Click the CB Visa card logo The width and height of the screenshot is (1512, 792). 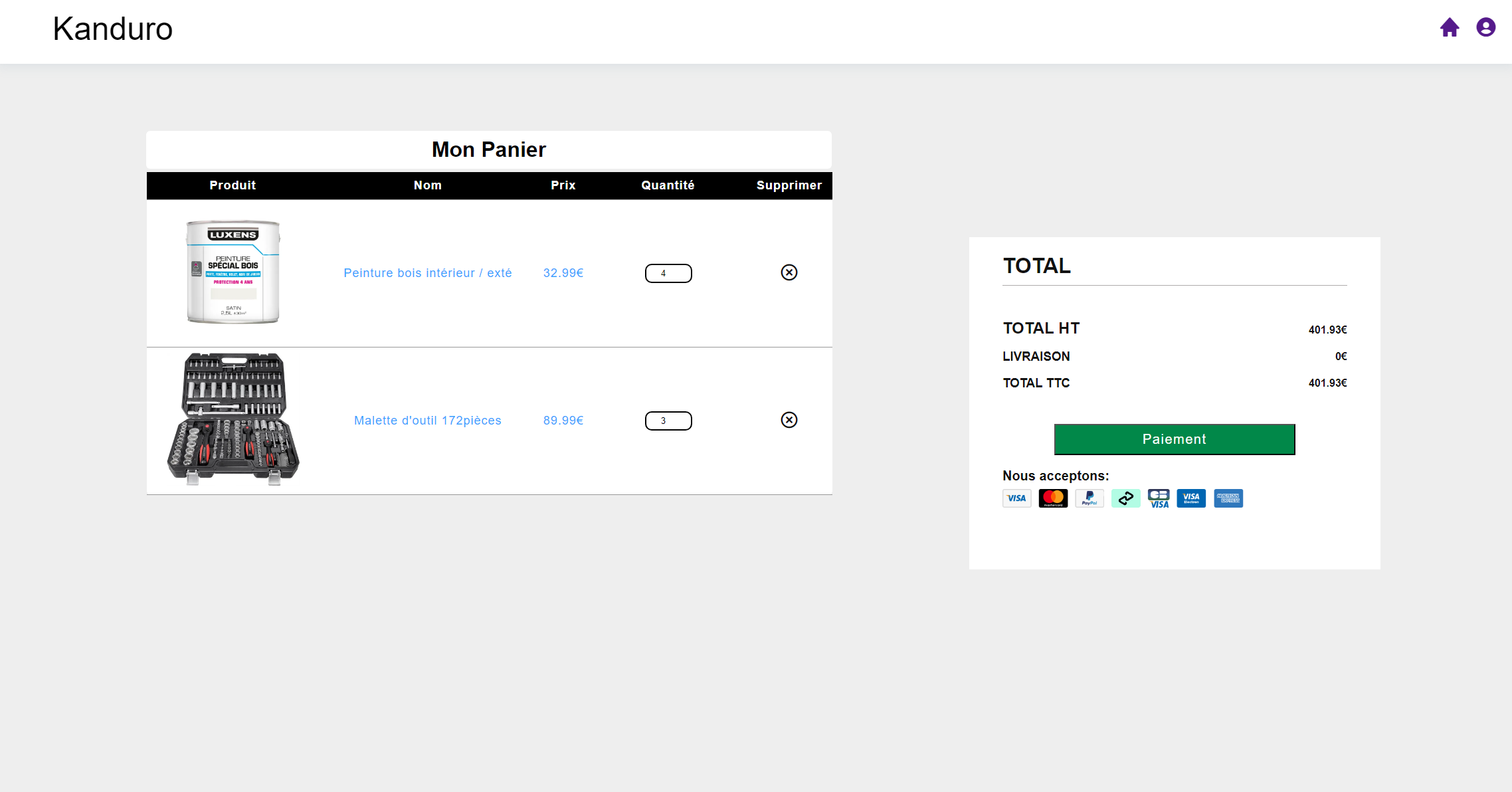(1159, 498)
